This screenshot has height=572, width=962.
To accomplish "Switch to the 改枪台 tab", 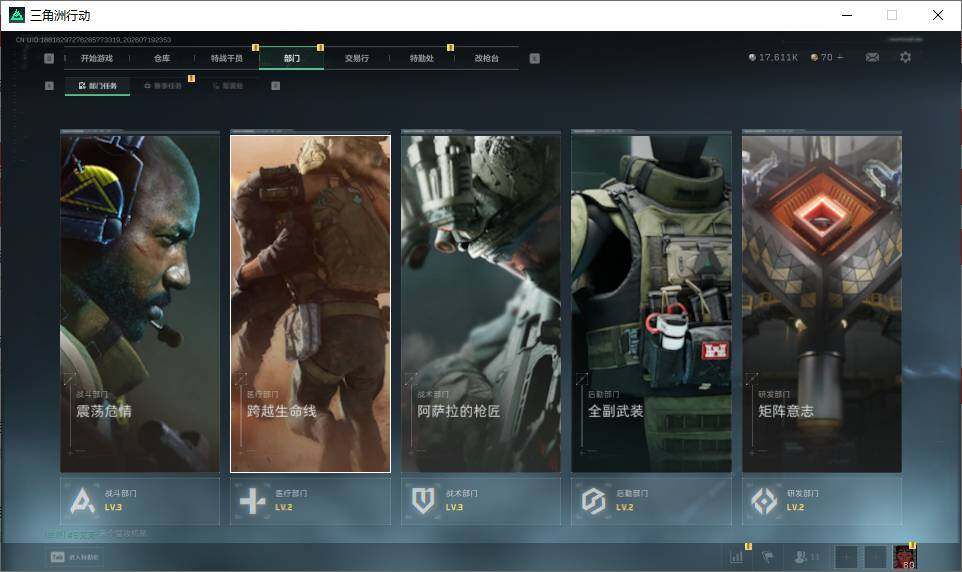I will (487, 58).
